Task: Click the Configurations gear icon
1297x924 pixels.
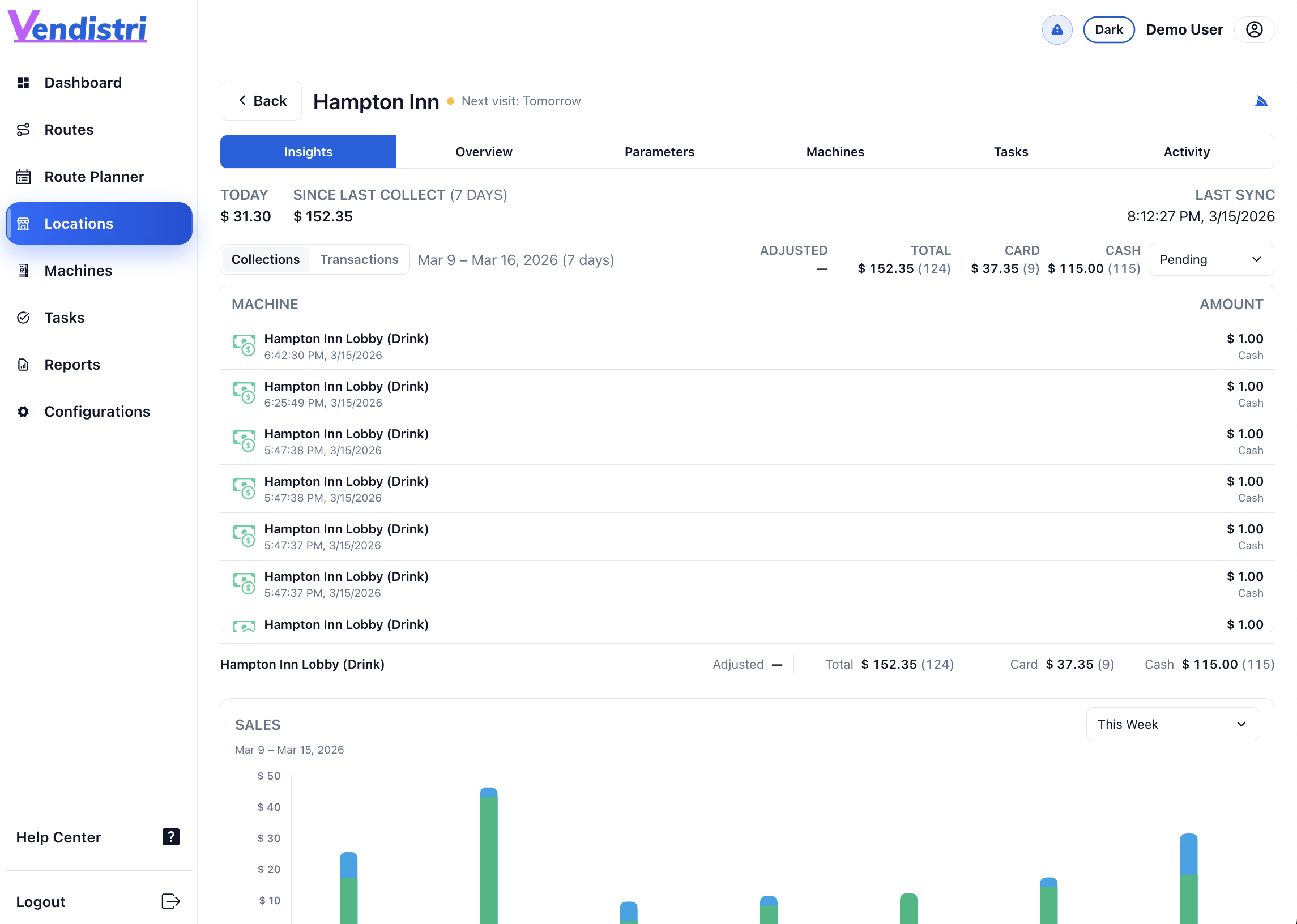Action: (23, 412)
